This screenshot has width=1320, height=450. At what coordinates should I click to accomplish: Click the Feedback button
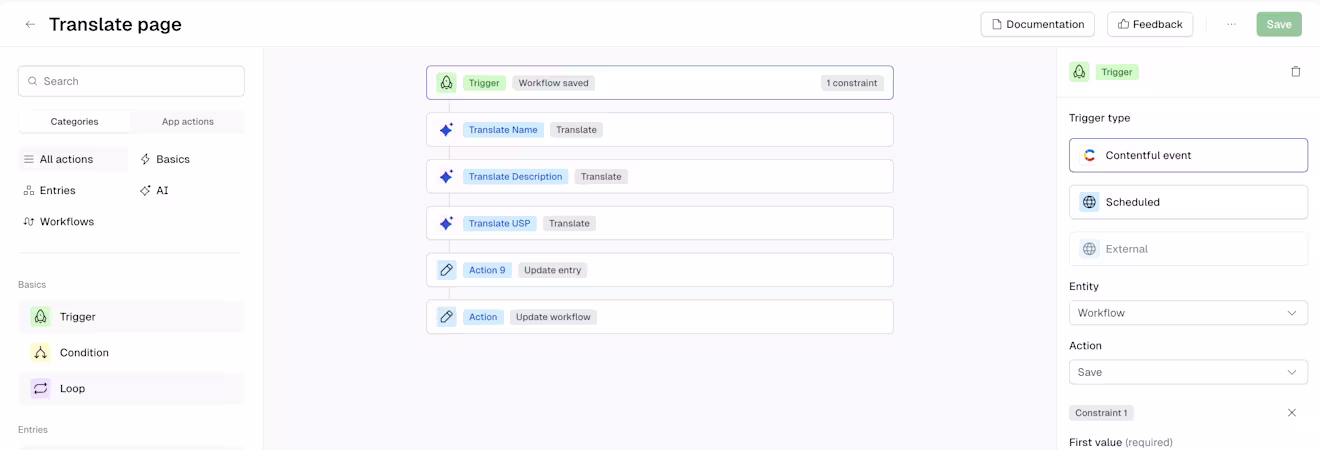point(1150,24)
